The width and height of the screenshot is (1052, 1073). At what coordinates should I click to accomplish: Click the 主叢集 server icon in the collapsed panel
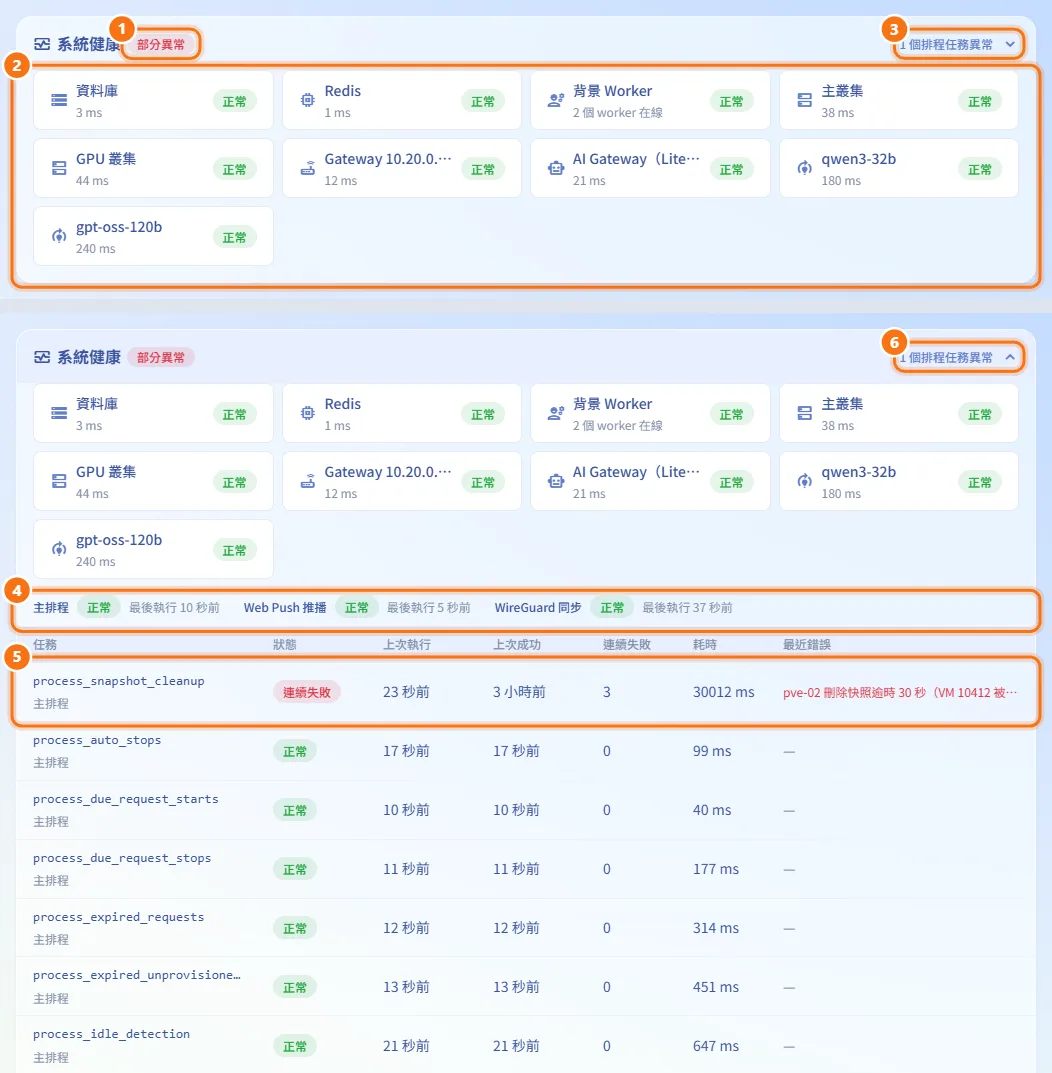click(x=805, y=101)
